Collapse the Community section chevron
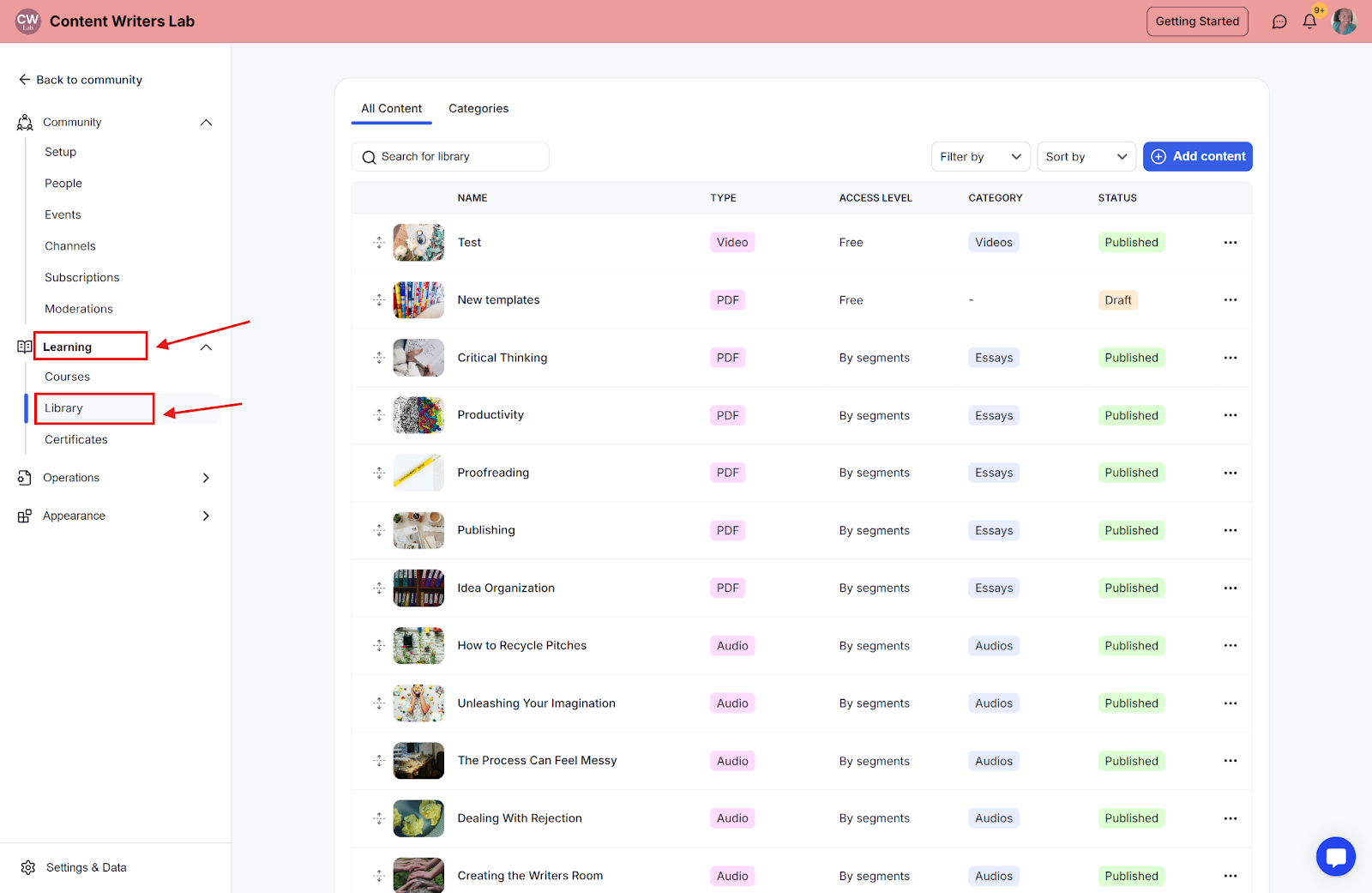 [206, 123]
